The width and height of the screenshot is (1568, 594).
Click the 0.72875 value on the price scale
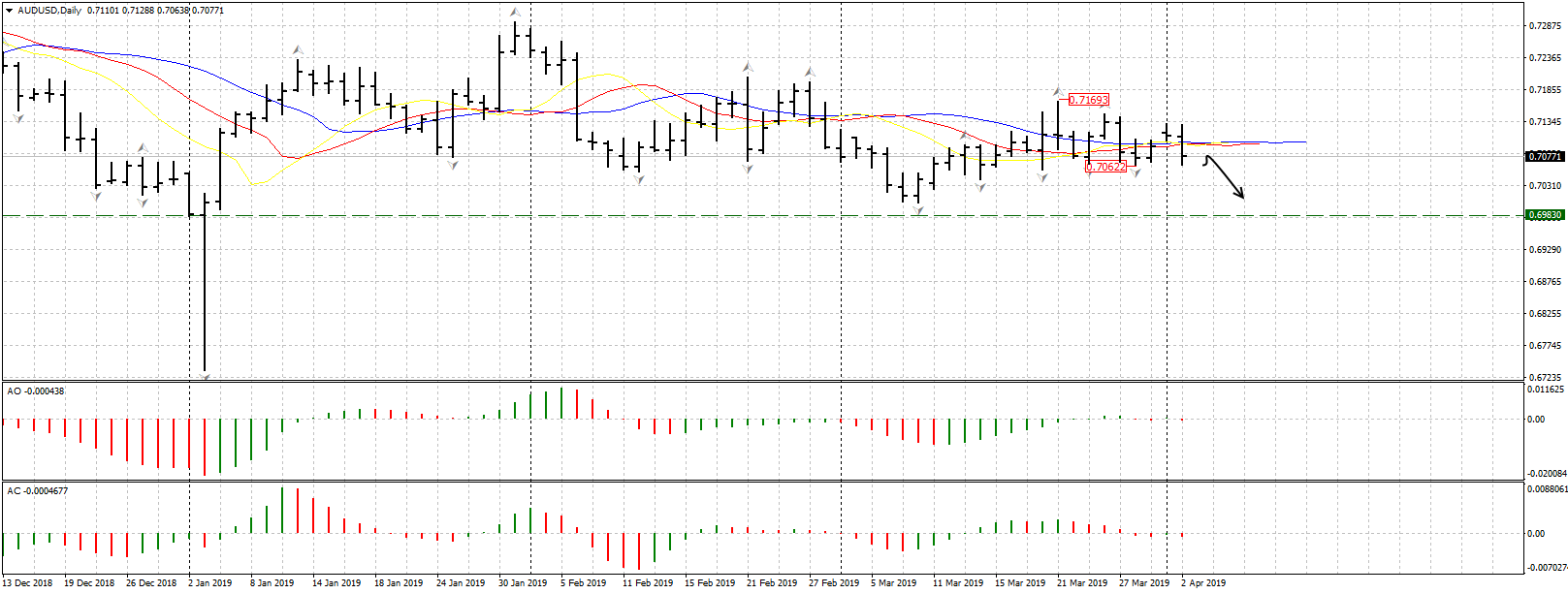click(x=1545, y=26)
